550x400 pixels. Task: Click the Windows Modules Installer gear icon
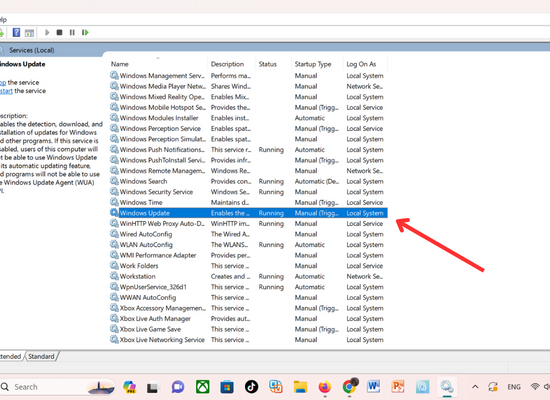click(114, 118)
